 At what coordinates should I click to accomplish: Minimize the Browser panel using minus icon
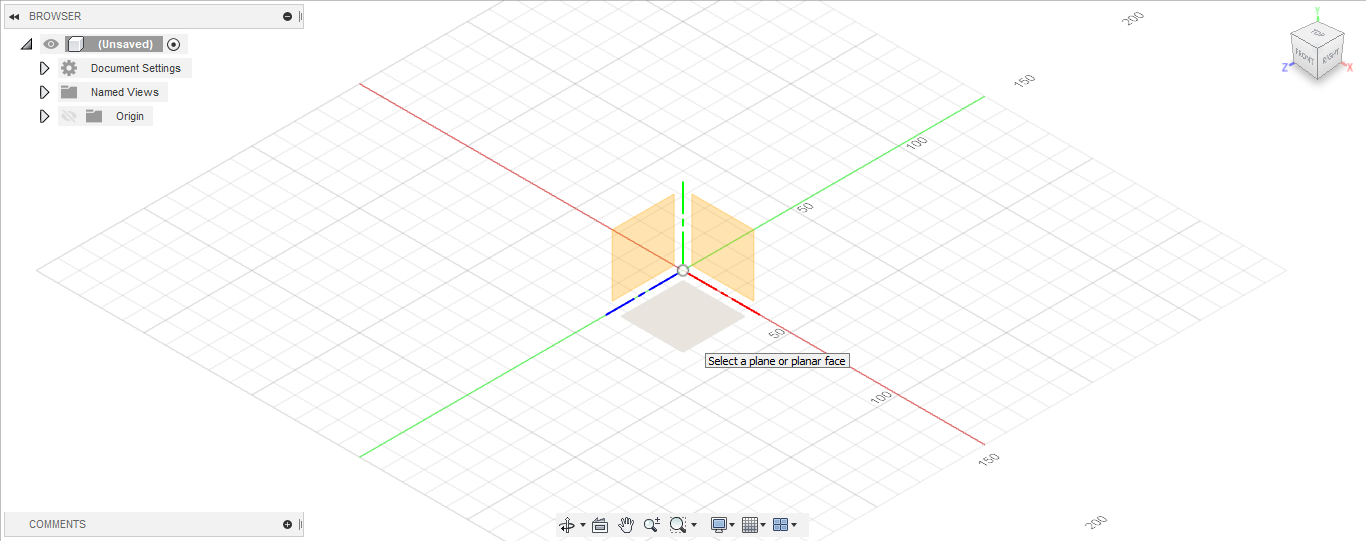288,17
